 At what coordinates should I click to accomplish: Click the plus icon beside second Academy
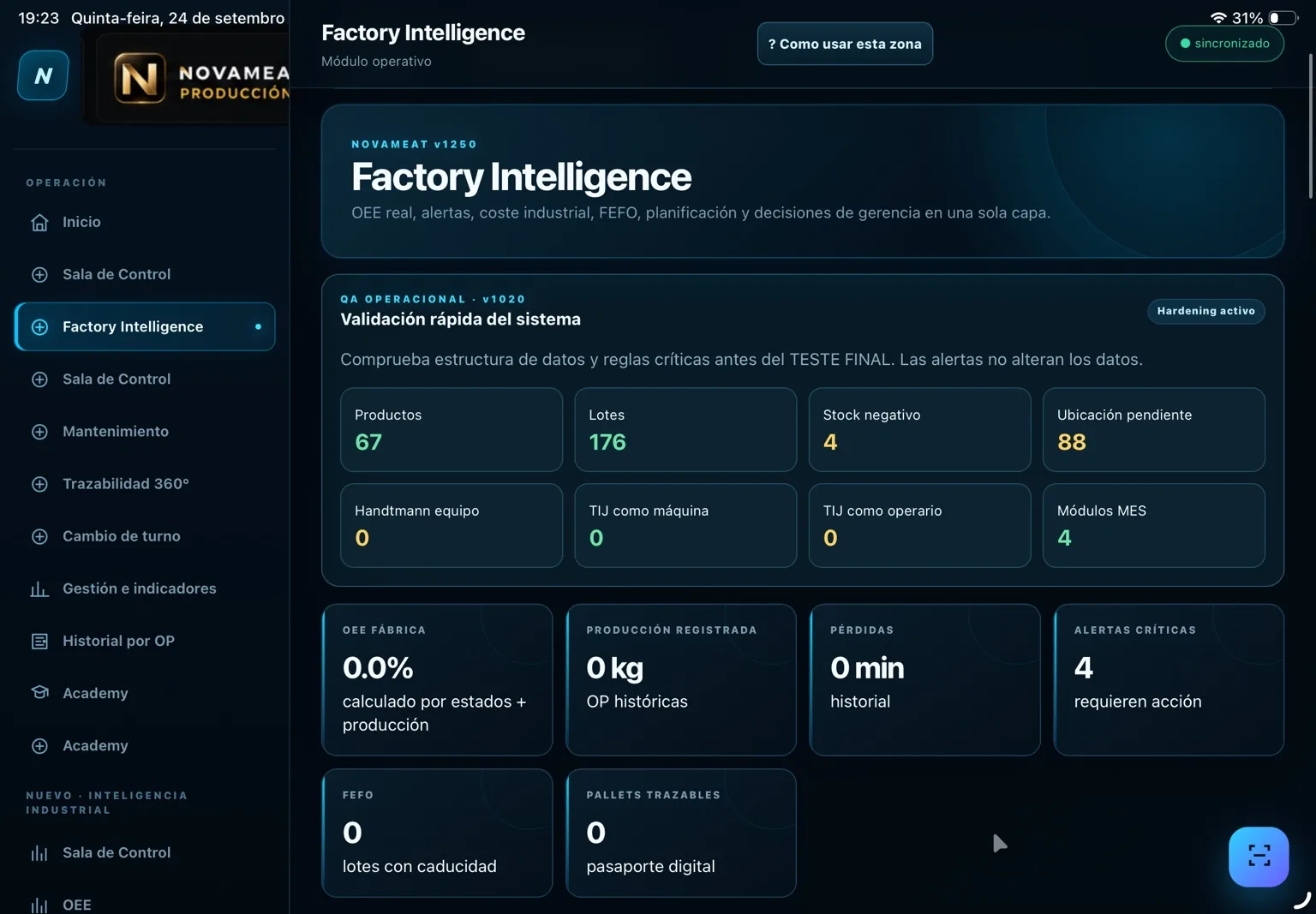39,746
